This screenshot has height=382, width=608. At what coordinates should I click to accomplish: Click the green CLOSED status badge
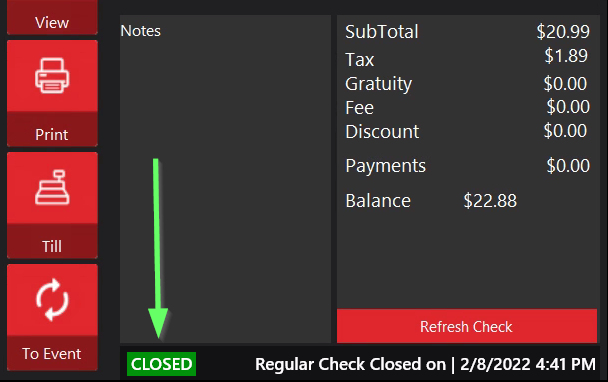[x=161, y=364]
